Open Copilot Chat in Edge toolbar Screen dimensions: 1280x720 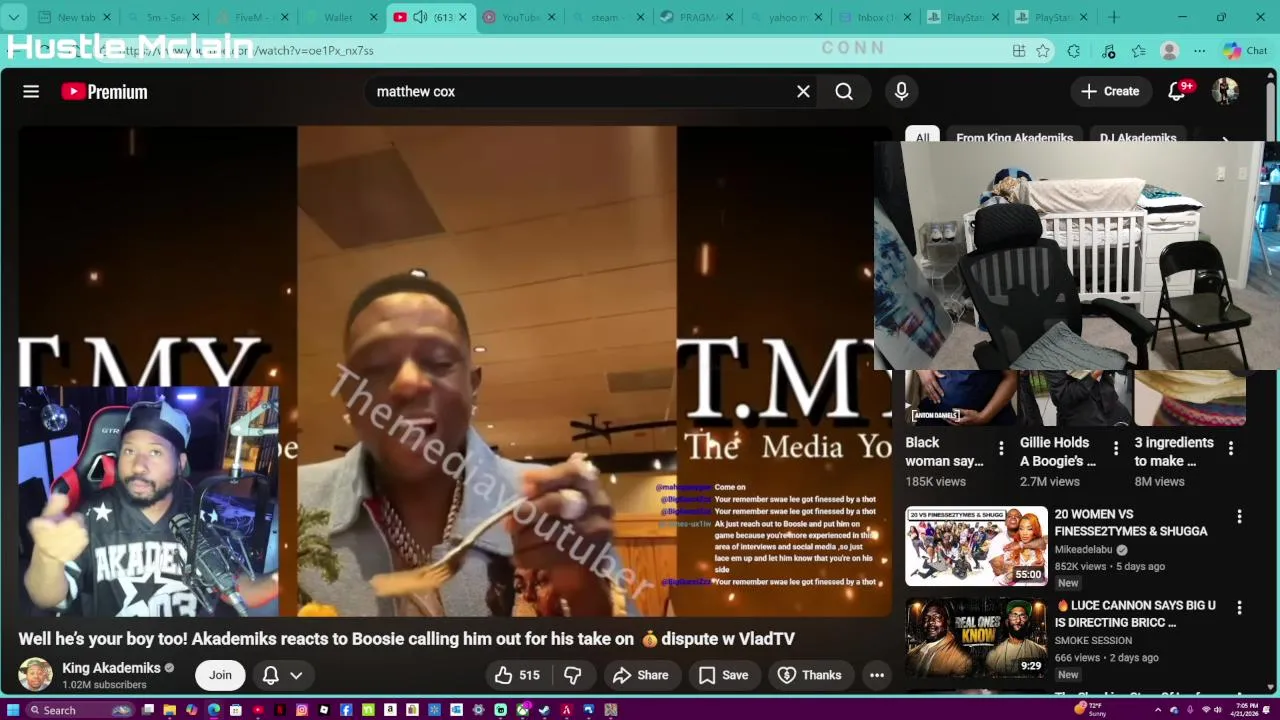pyautogui.click(x=1244, y=51)
